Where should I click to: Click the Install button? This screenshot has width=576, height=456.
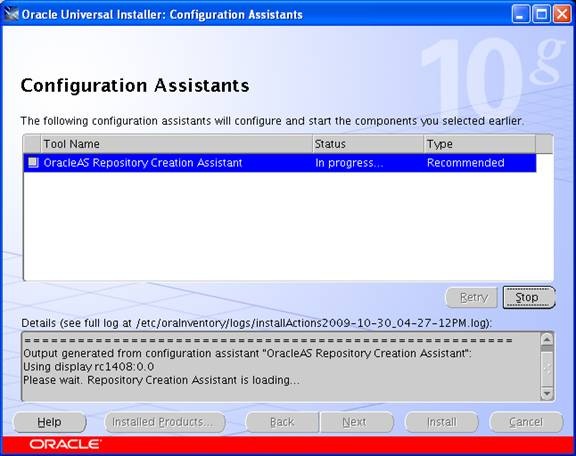click(x=442, y=422)
